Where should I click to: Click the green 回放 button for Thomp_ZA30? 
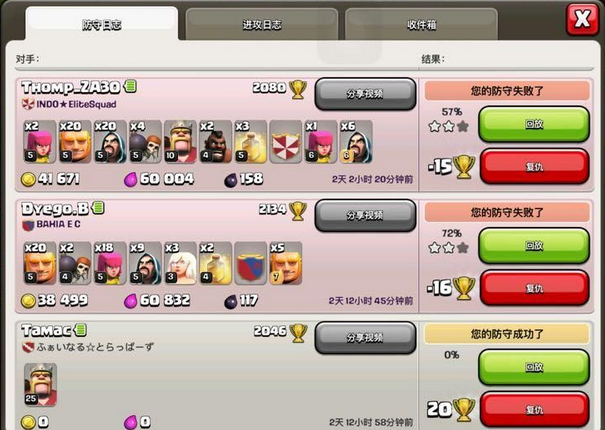point(534,124)
